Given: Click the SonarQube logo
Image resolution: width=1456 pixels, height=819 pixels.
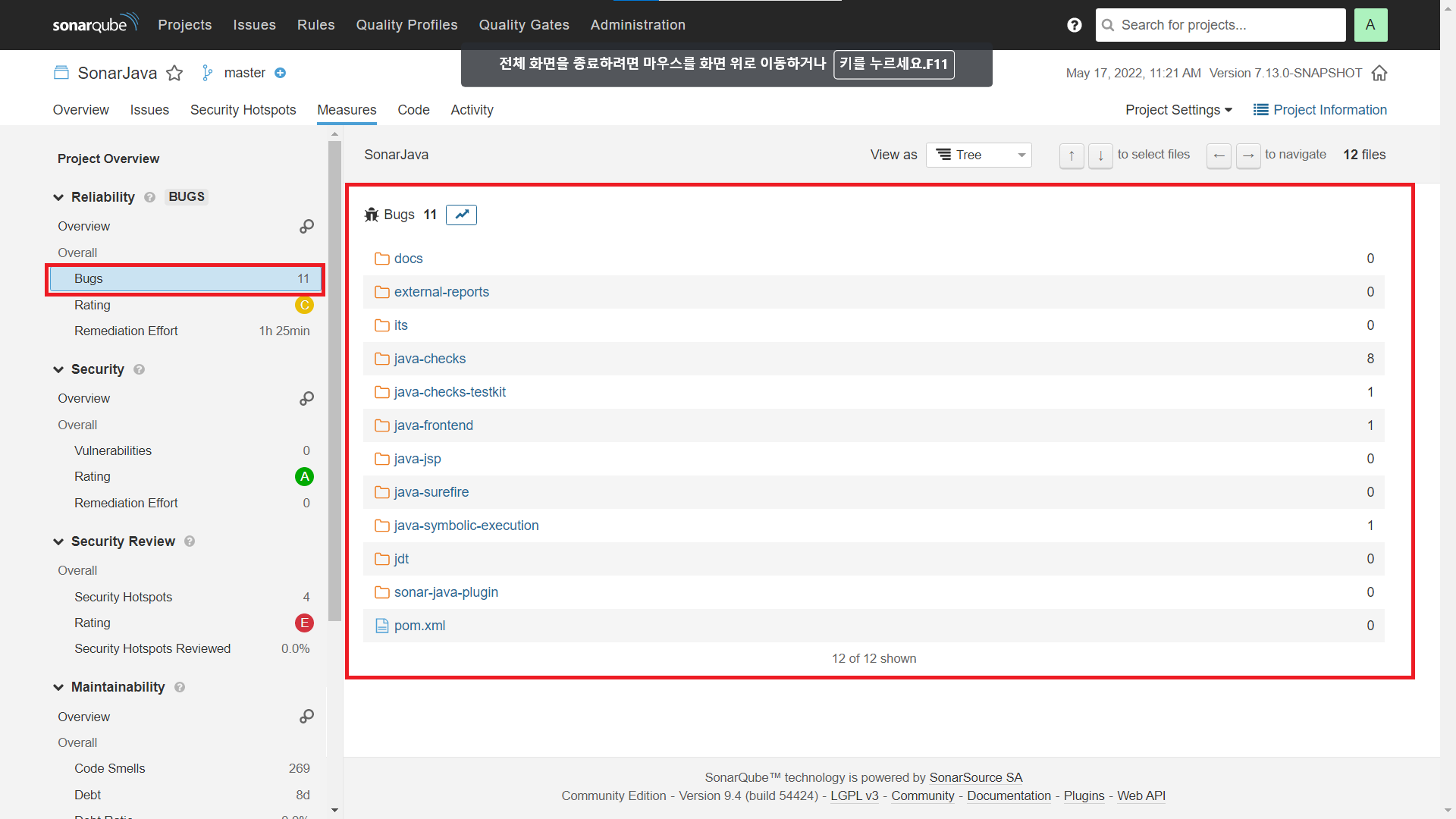Looking at the screenshot, I should click(96, 24).
